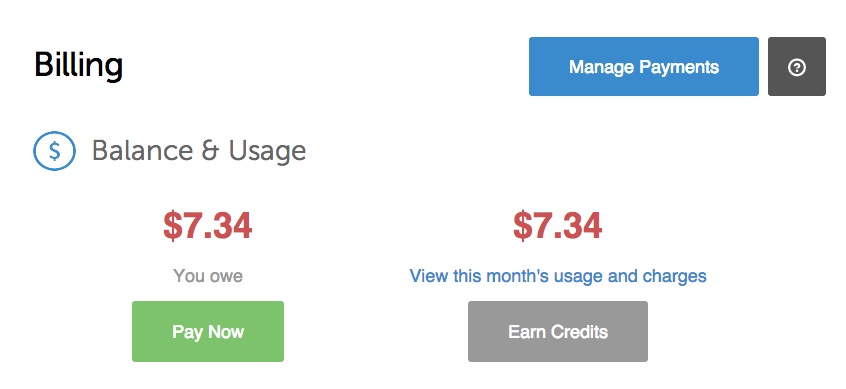Click the red monthly usage total
This screenshot has height=389, width=846.
tap(558, 226)
